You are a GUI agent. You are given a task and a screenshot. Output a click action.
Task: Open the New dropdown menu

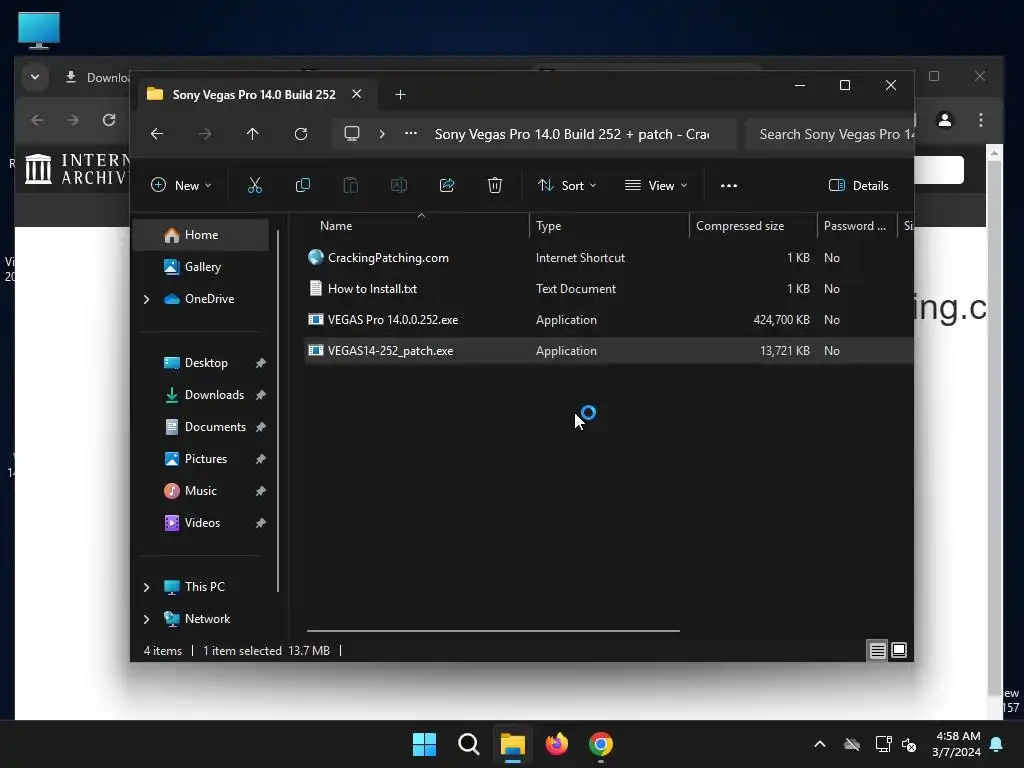point(181,185)
